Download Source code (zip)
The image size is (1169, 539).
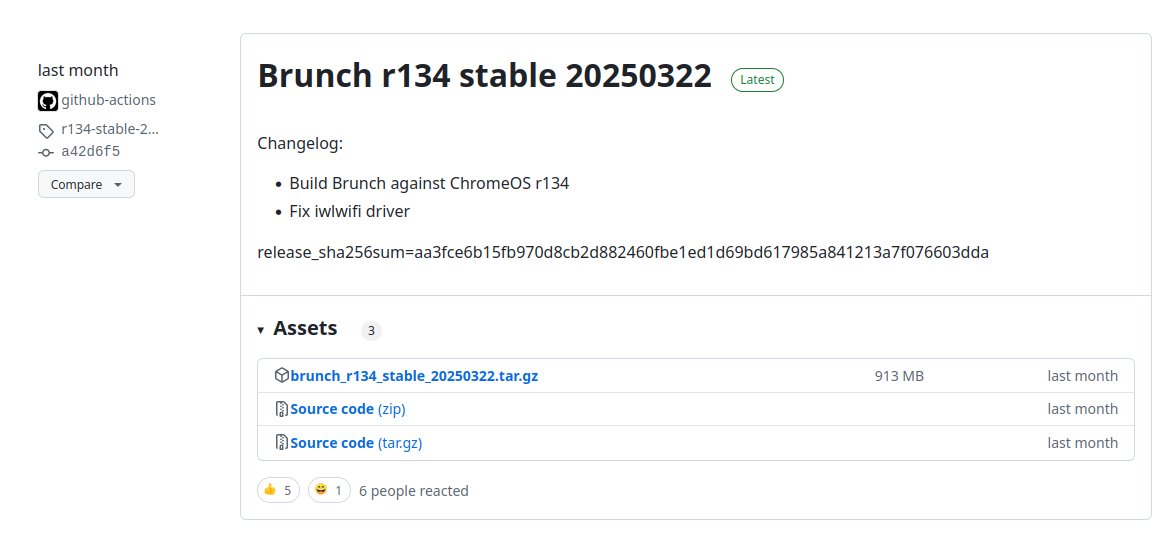(347, 409)
